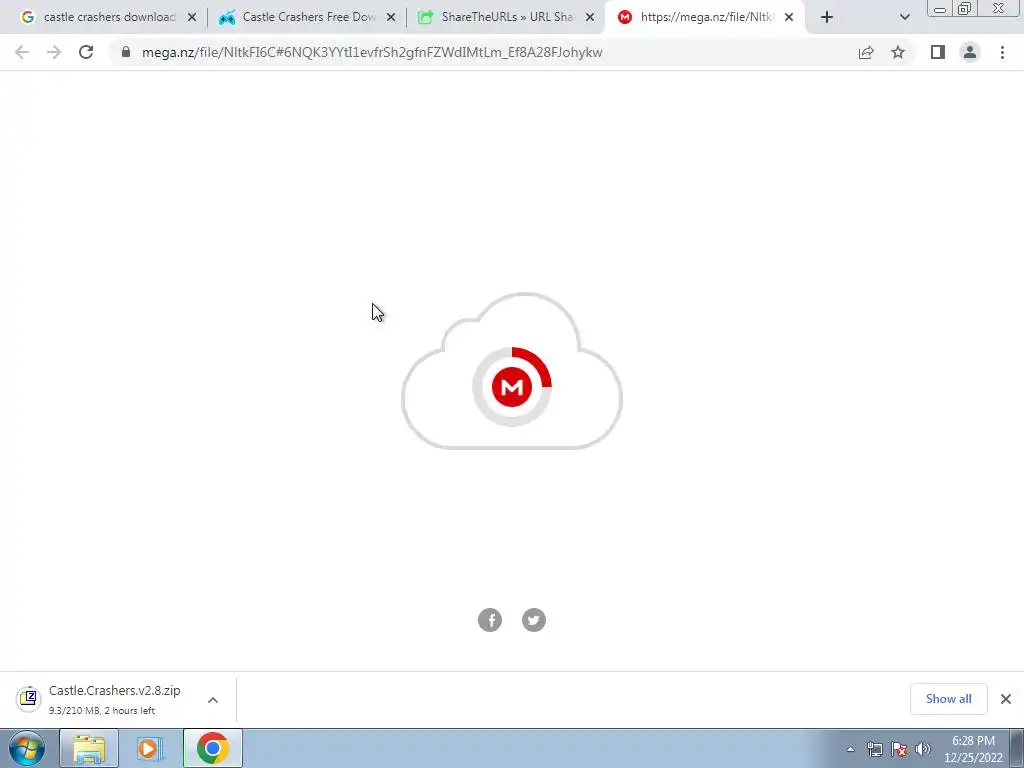View site information via the lock icon
Image resolution: width=1024 pixels, height=768 pixels.
126,52
